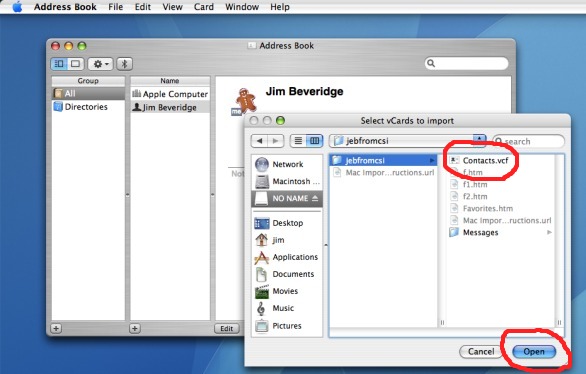Expand the Messages folder arrow
The image size is (586, 374).
[549, 232]
